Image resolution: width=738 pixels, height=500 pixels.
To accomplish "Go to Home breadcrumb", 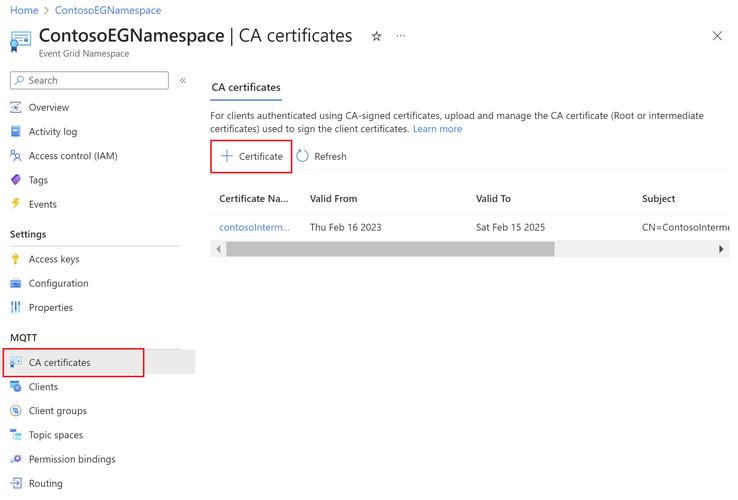I will [24, 10].
